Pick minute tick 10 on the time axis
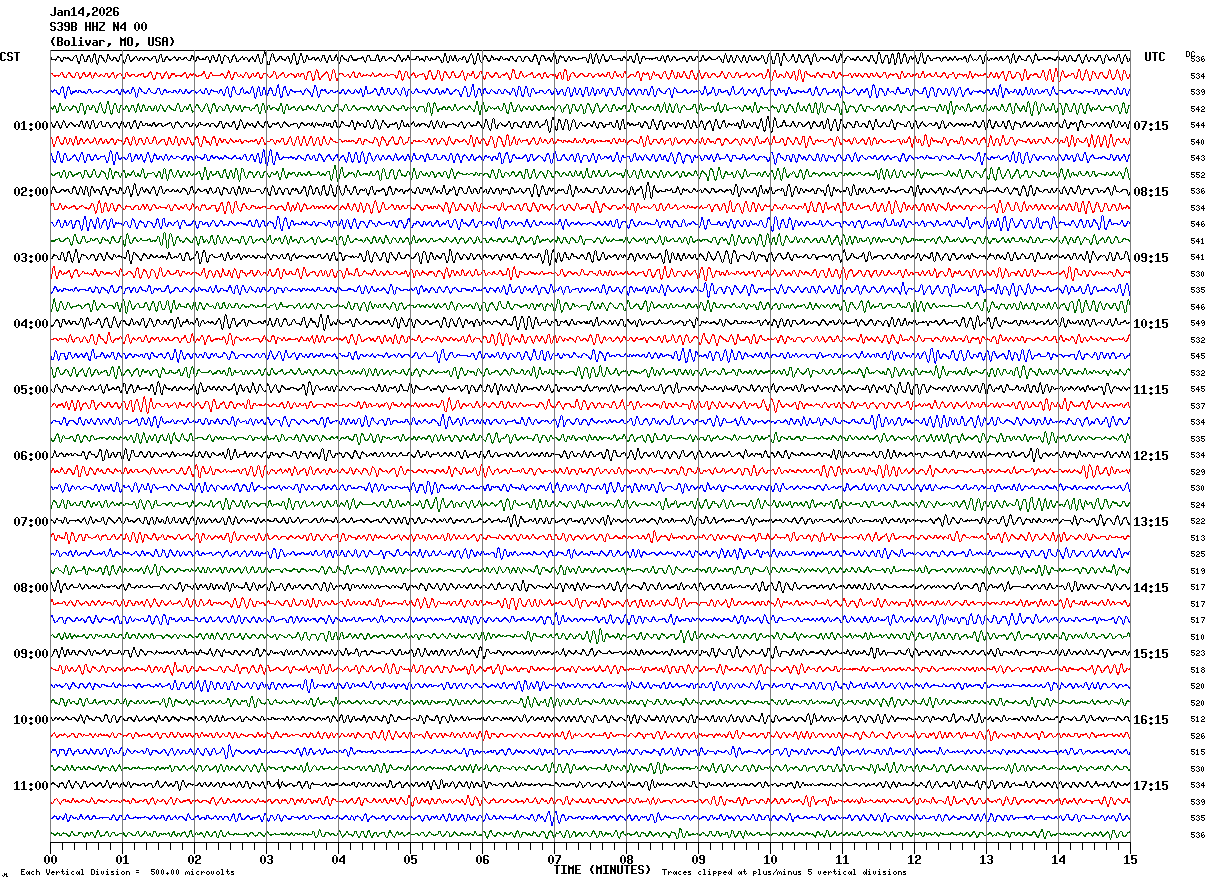This screenshot has width=1210, height=886. click(x=770, y=859)
